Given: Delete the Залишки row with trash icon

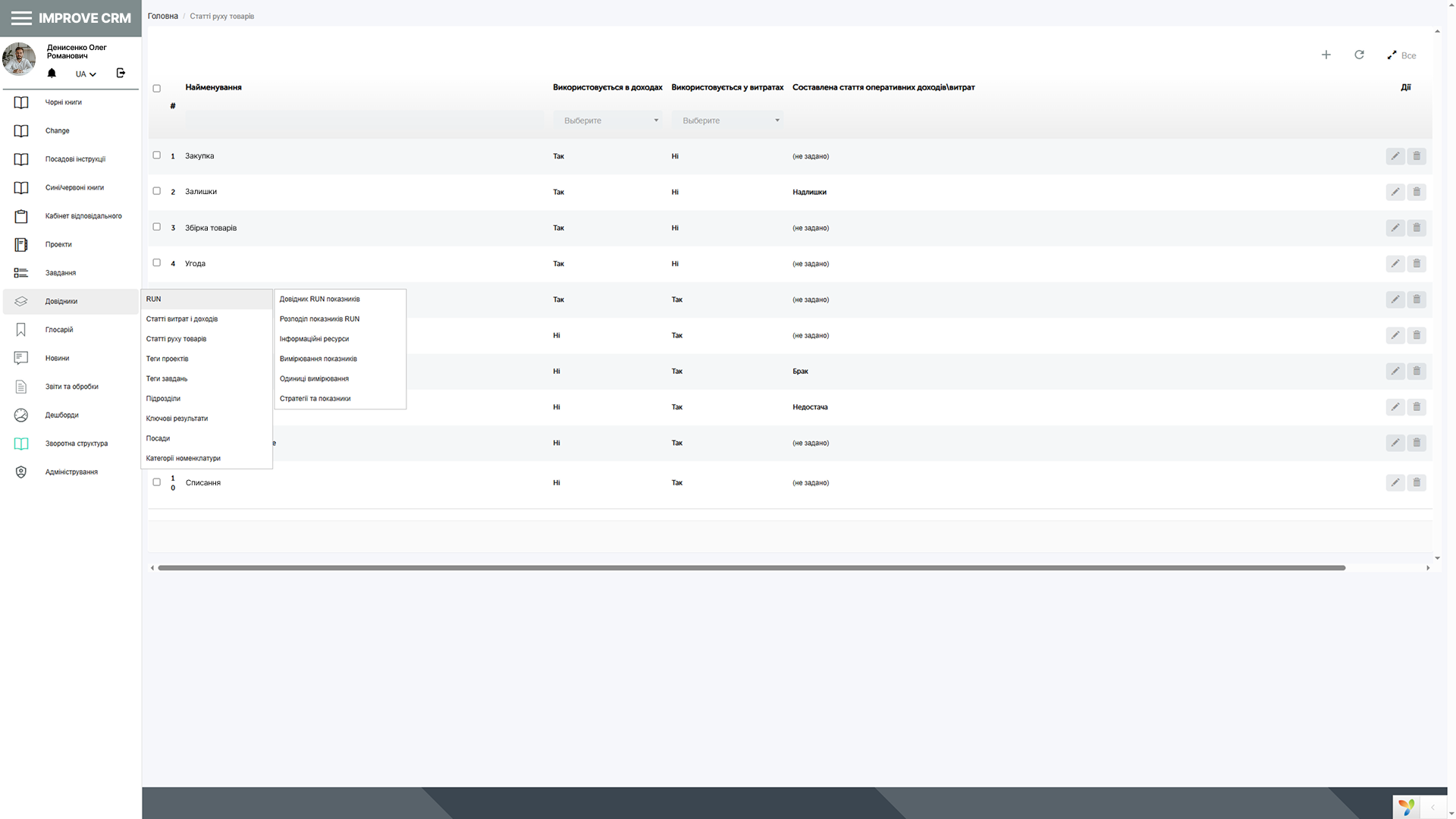Looking at the screenshot, I should click(1416, 192).
